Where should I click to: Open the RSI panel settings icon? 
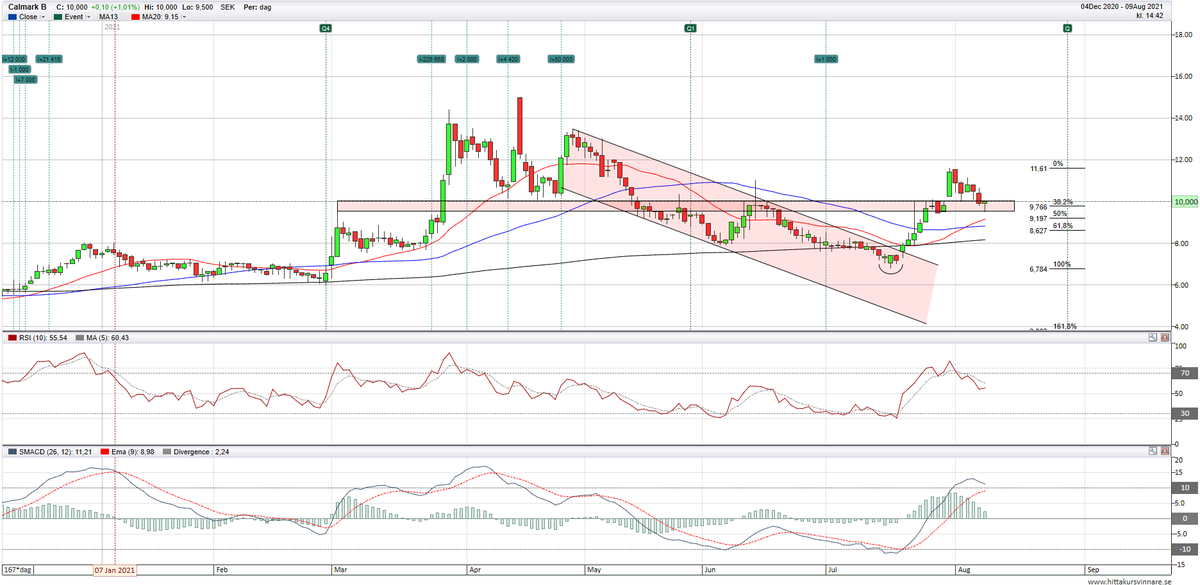tap(1151, 339)
